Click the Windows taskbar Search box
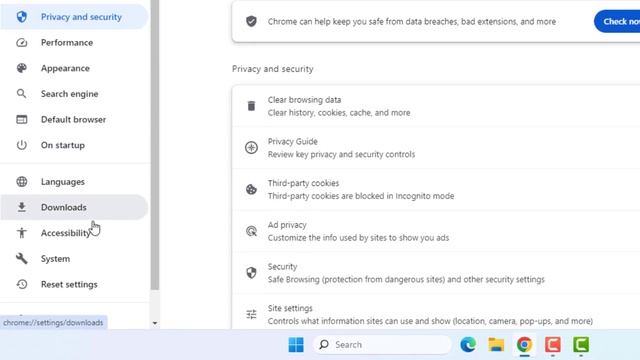Image resolution: width=640 pixels, height=360 pixels. pos(382,345)
